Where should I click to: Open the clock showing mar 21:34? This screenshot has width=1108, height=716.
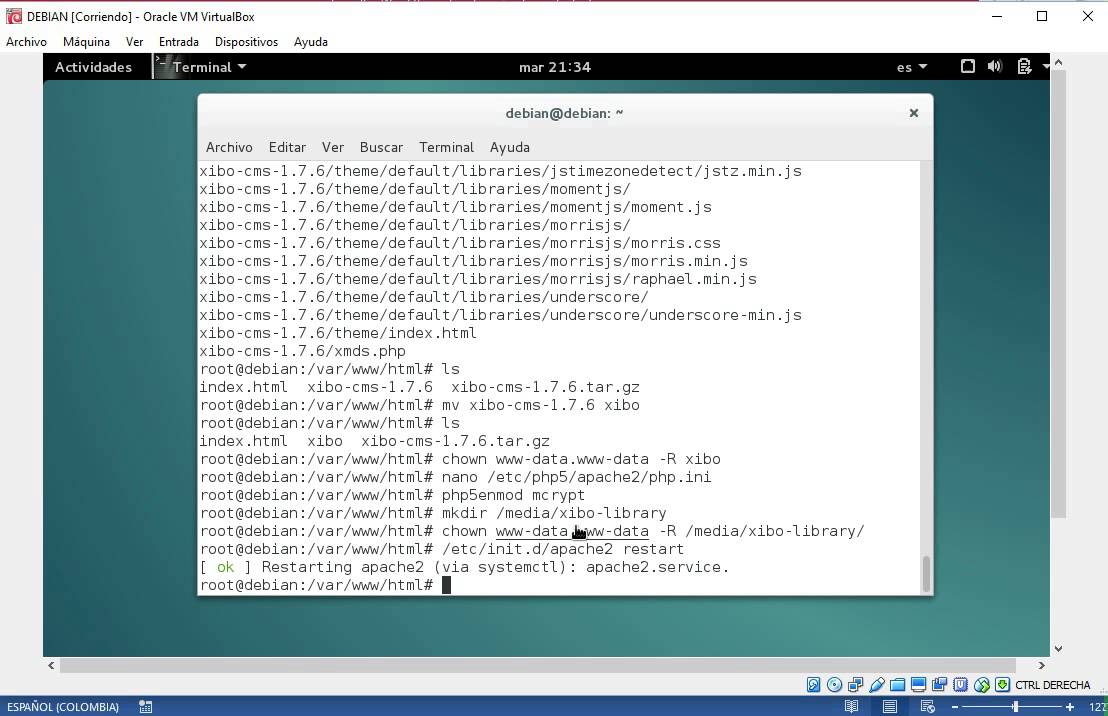pos(555,67)
